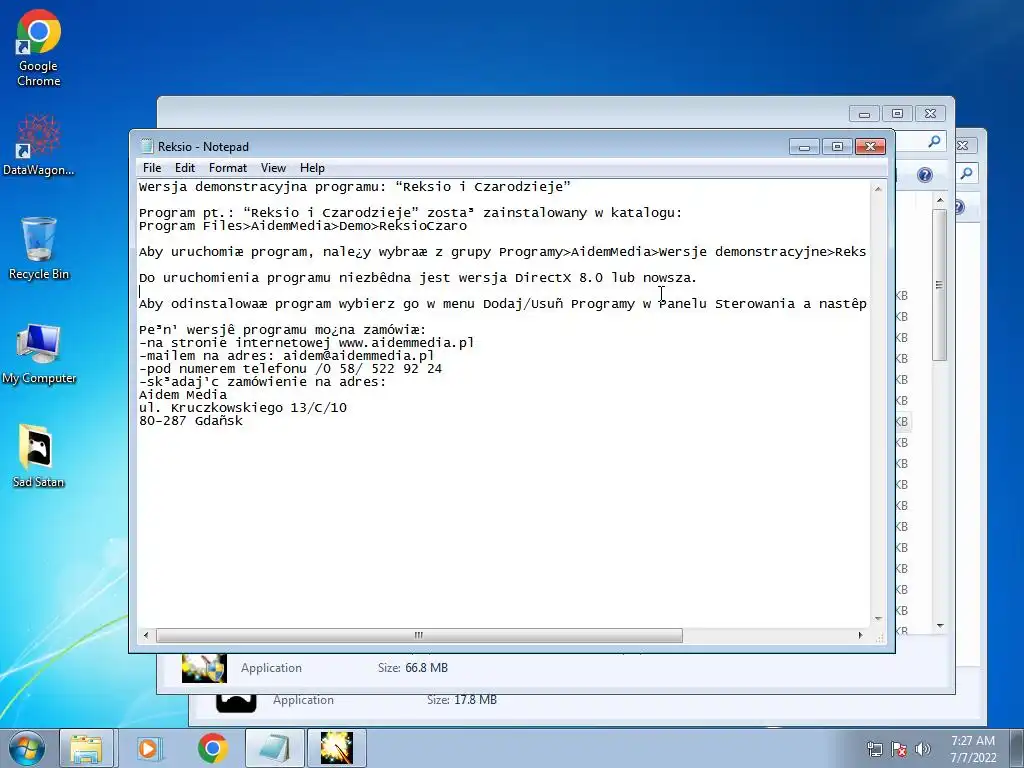Maximize the Explorer window behind Notepad

[897, 114]
